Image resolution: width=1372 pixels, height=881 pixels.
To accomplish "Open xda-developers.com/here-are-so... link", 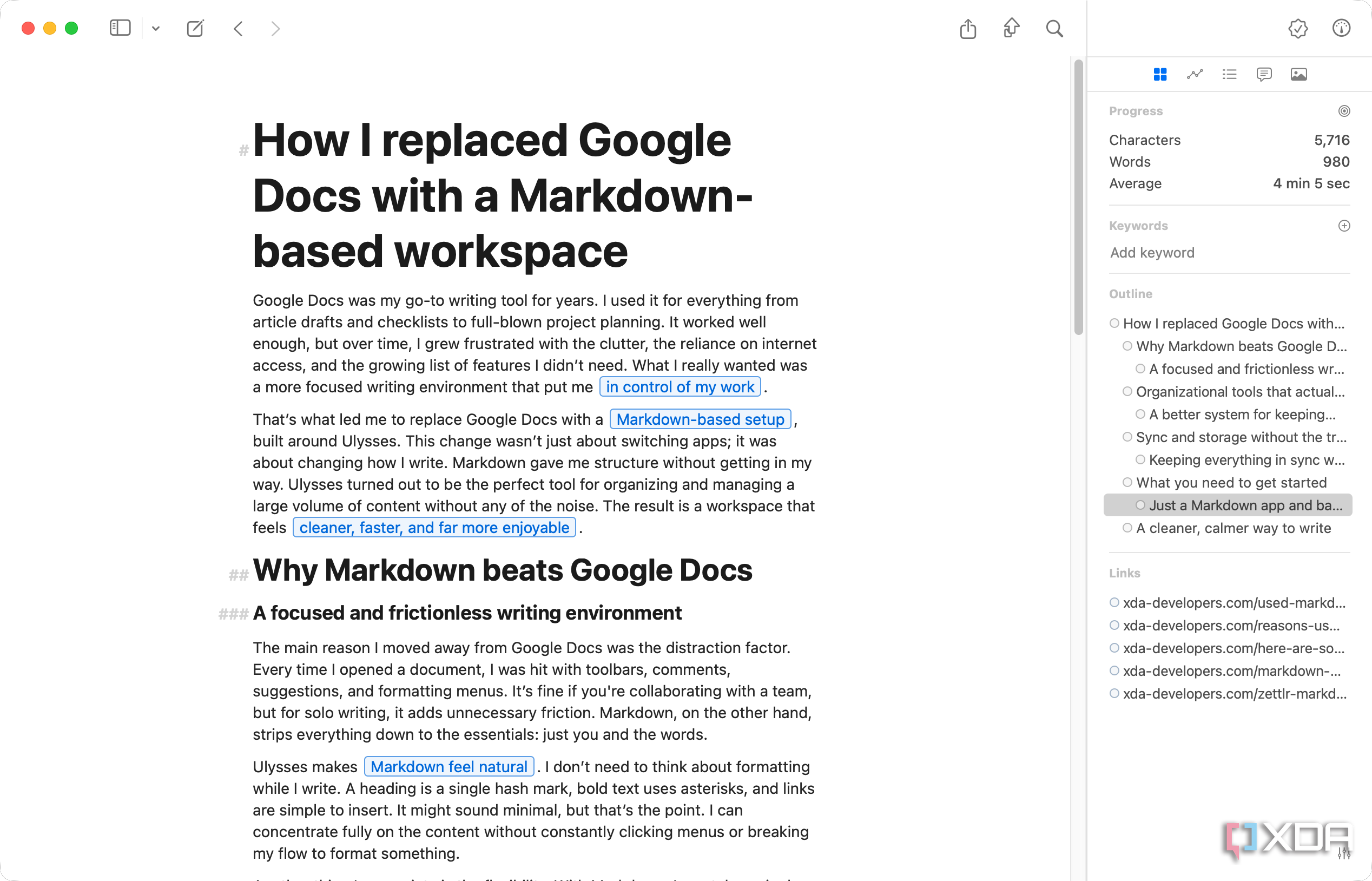I will click(1228, 649).
